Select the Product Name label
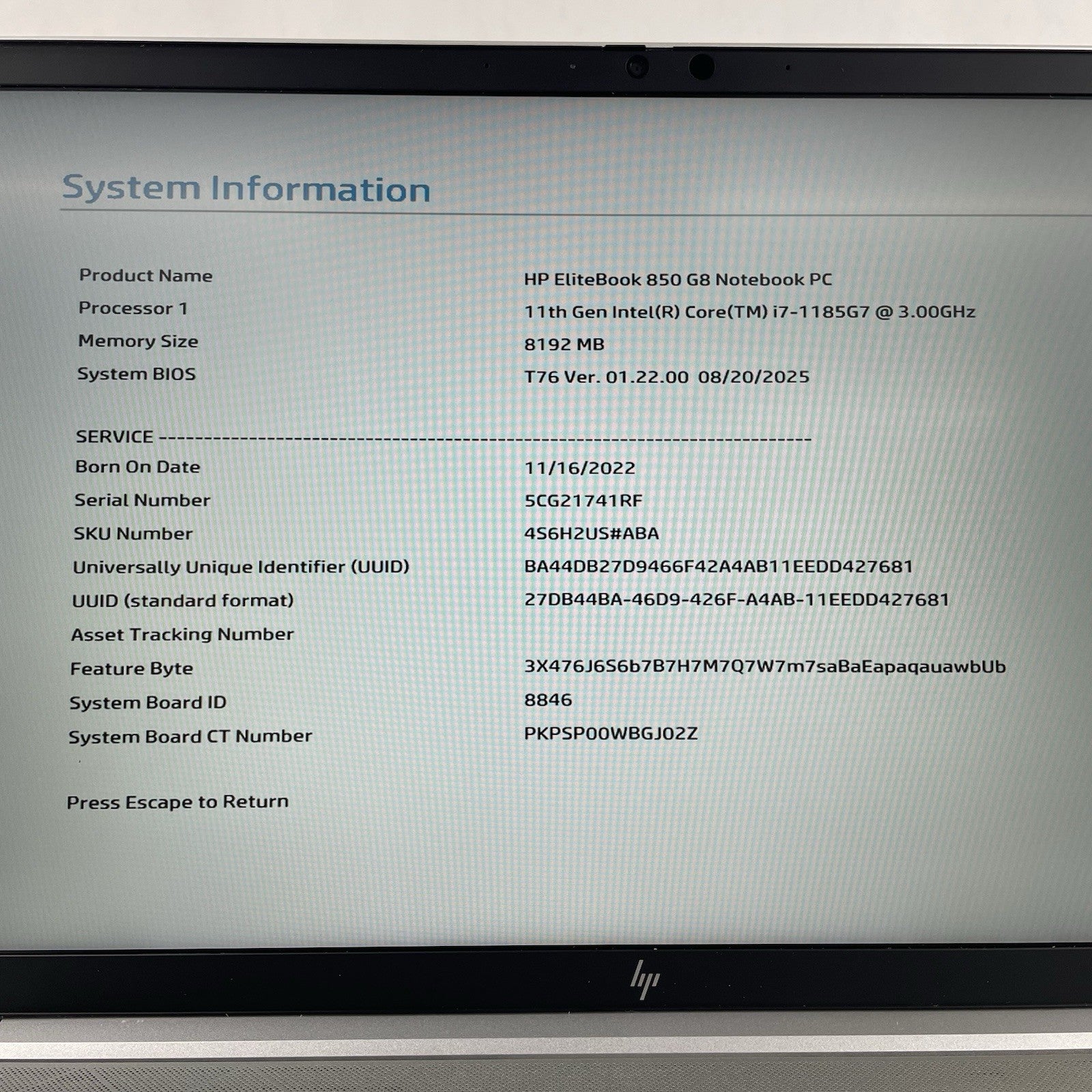The height and width of the screenshot is (1092, 1092). pos(145,275)
